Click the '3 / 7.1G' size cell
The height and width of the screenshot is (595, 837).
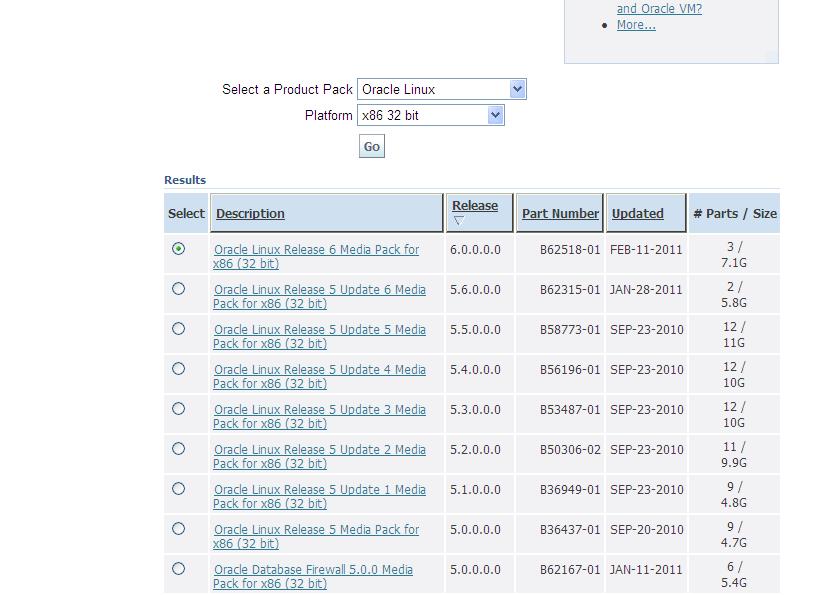(x=734, y=255)
